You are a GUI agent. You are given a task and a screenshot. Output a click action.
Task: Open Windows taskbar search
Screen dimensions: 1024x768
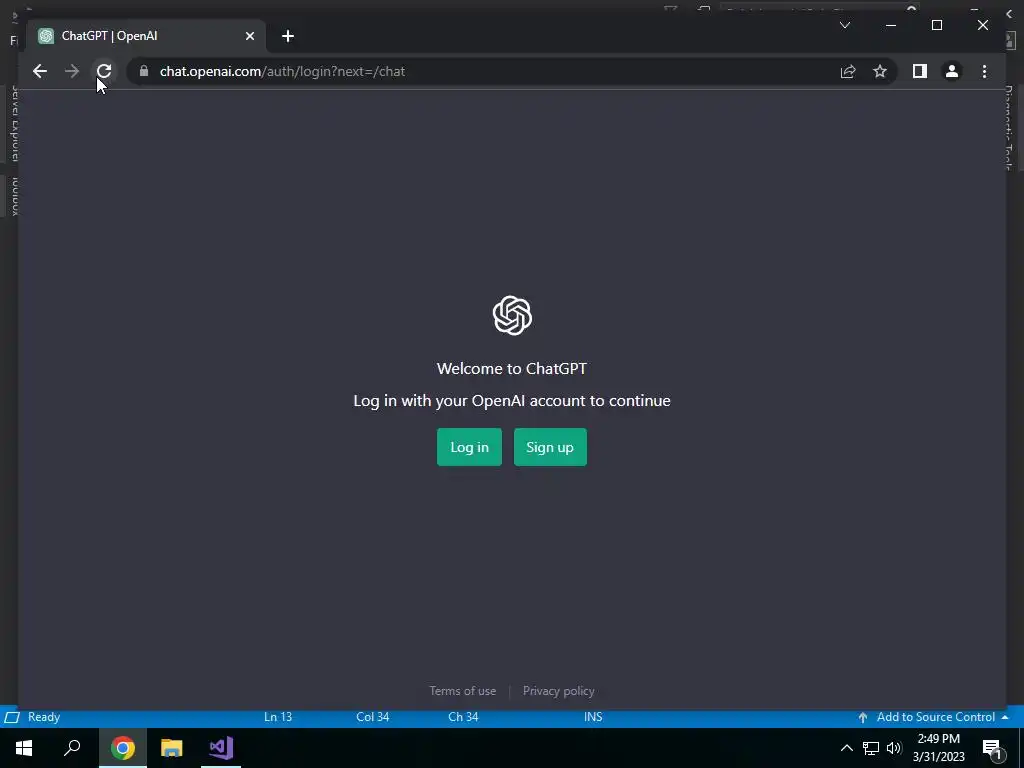pos(72,748)
